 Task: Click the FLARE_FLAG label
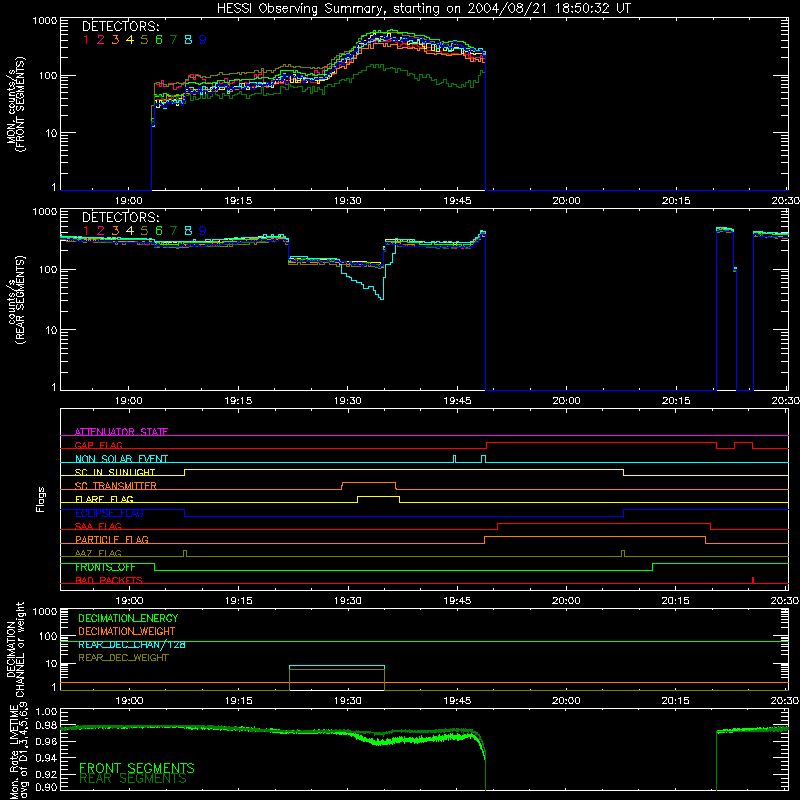(104, 499)
